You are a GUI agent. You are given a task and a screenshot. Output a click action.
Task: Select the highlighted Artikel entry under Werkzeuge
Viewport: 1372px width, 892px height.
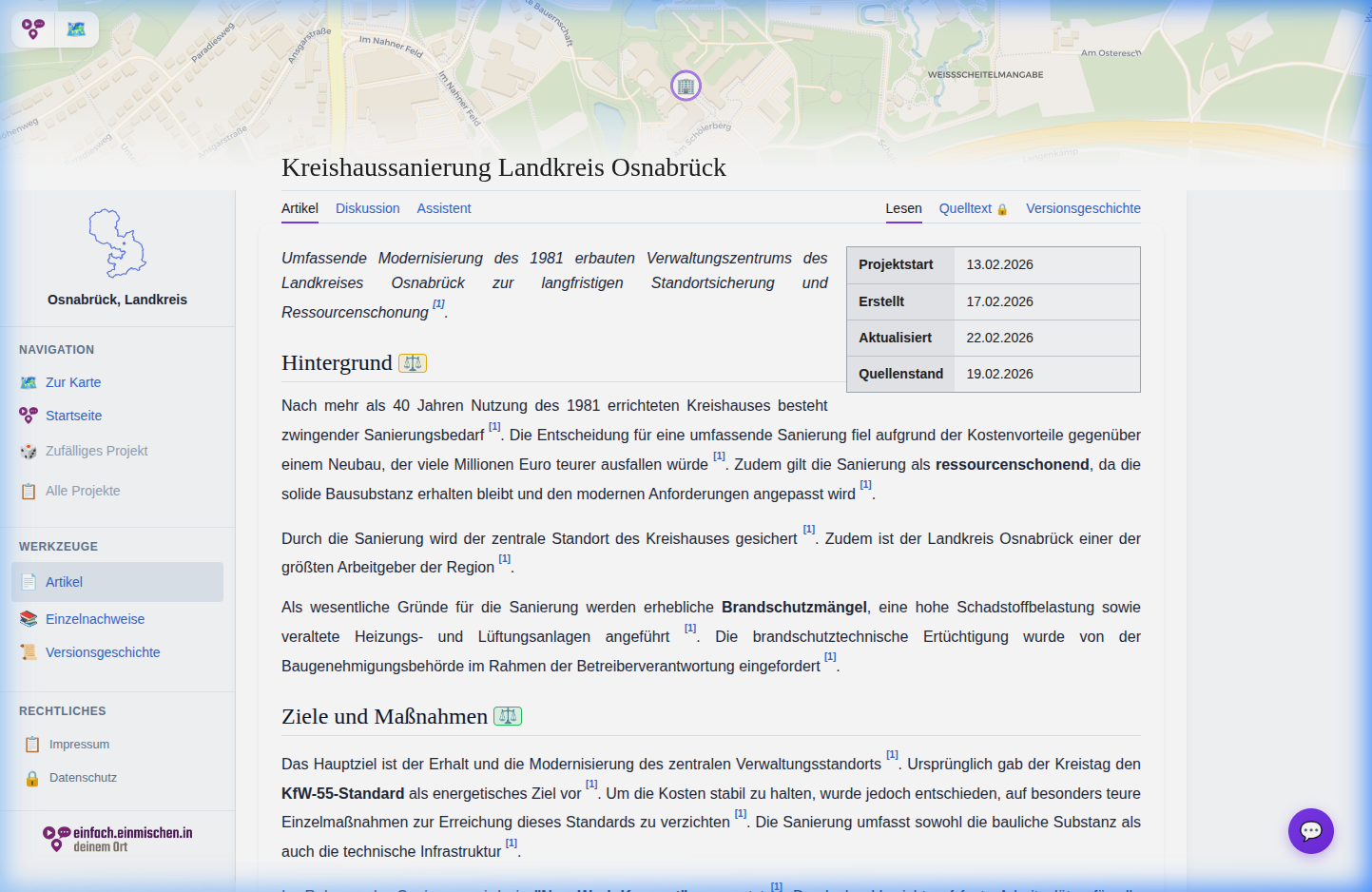click(x=67, y=582)
